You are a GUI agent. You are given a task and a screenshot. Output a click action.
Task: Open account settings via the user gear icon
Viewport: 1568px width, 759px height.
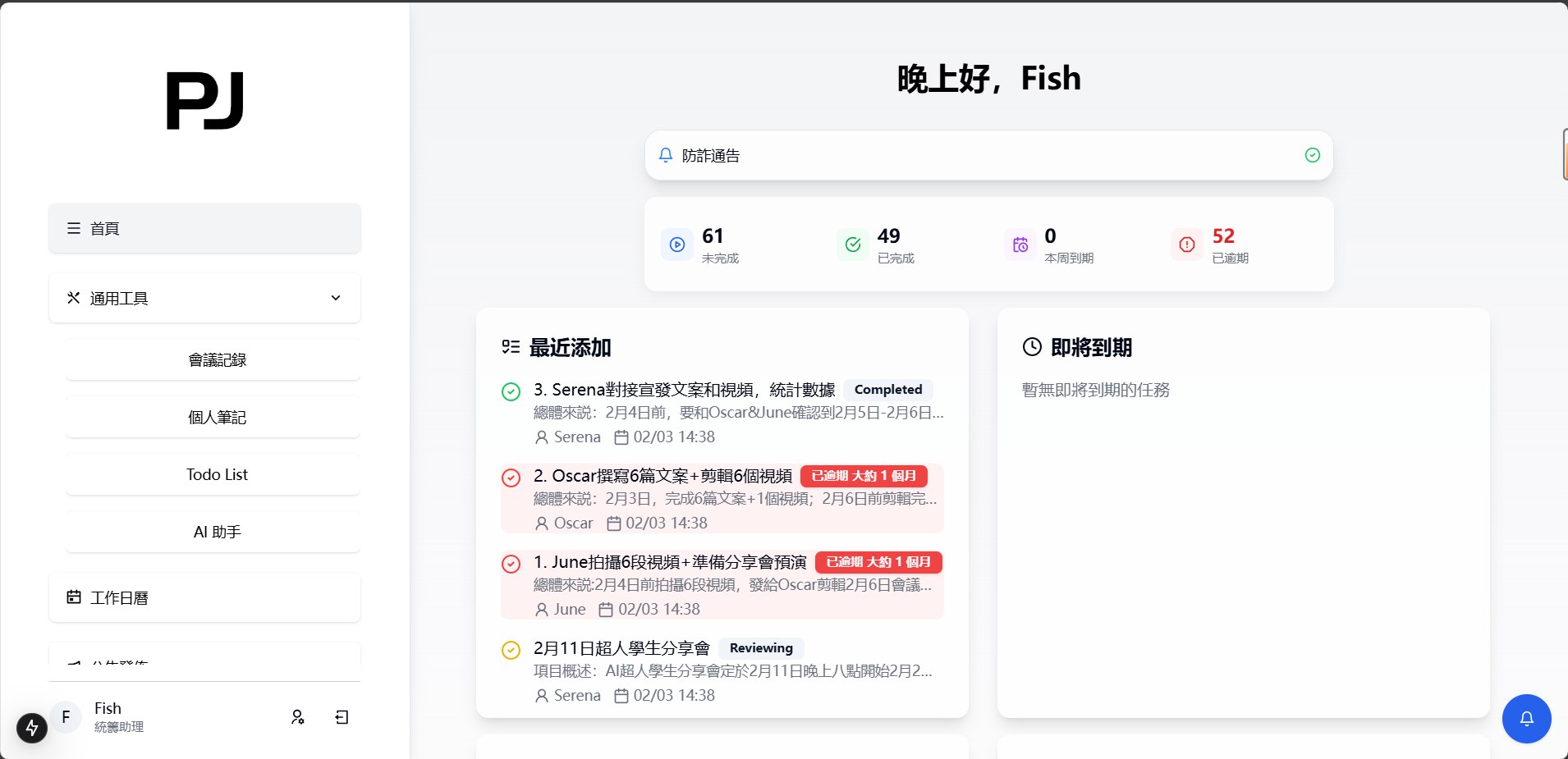click(x=299, y=717)
